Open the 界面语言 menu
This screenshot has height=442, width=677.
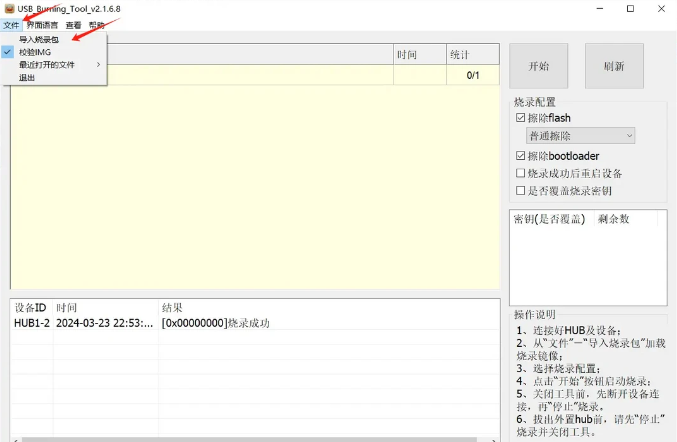point(43,25)
